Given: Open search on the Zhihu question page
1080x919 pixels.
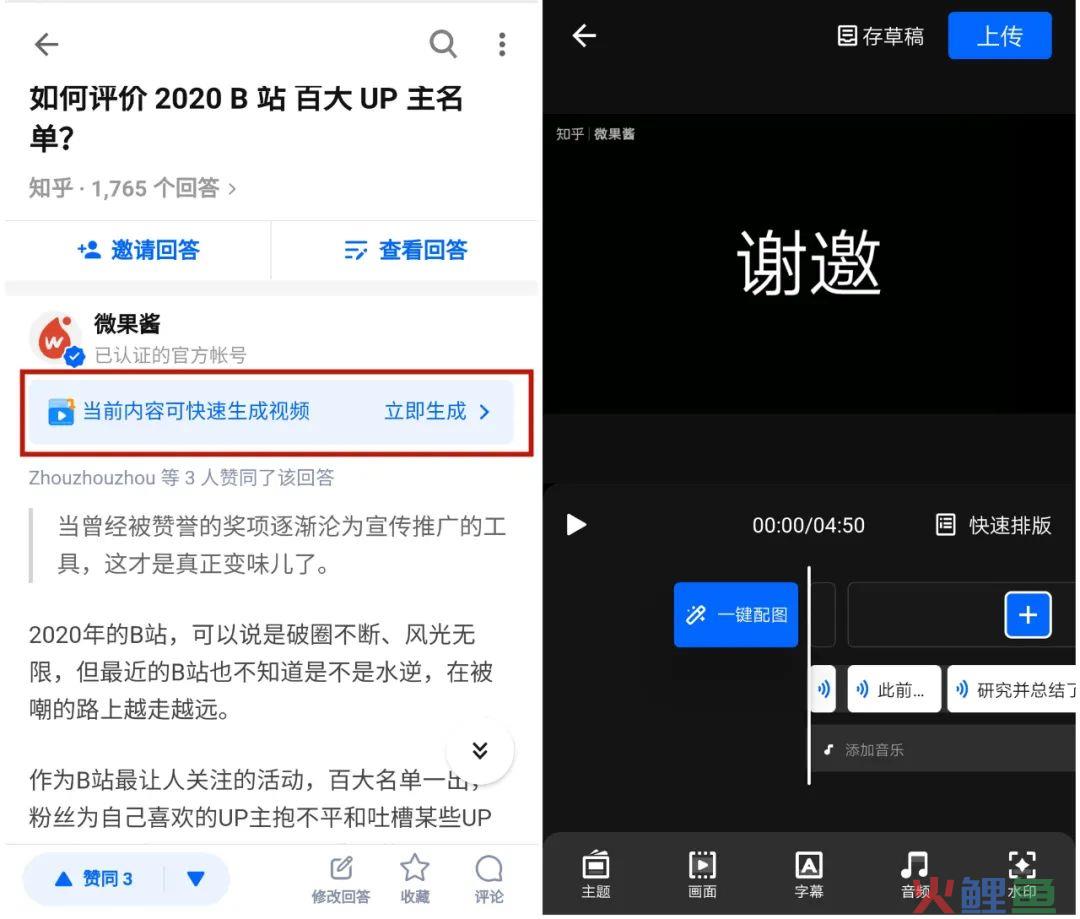Looking at the screenshot, I should tap(443, 44).
